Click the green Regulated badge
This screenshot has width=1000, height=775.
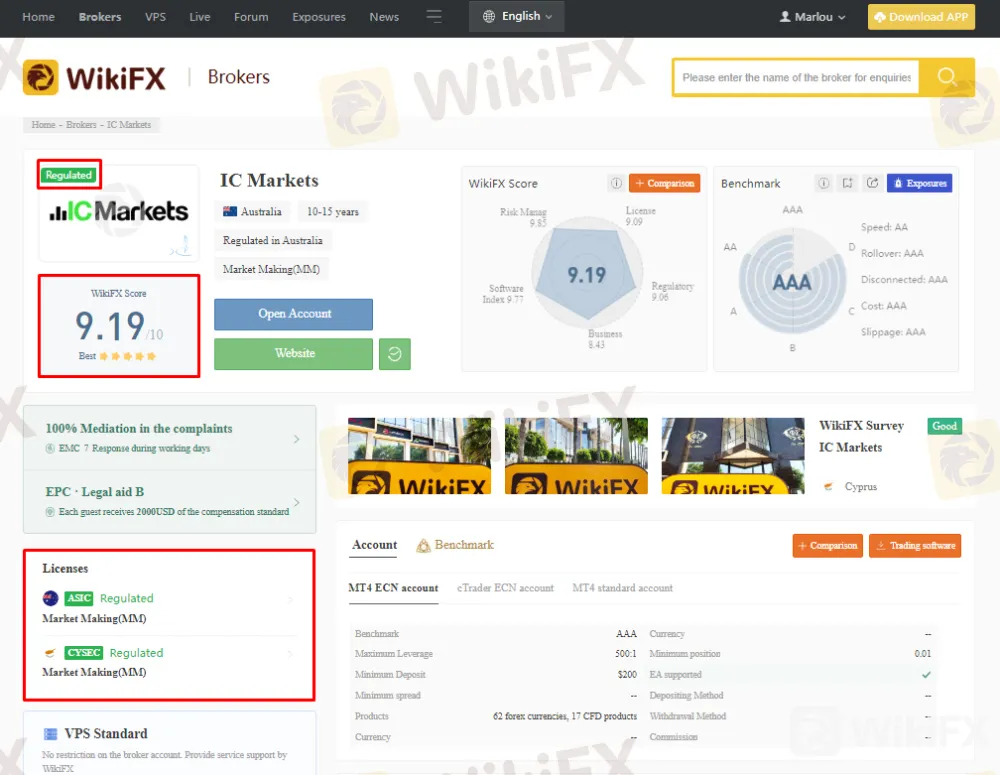point(68,175)
